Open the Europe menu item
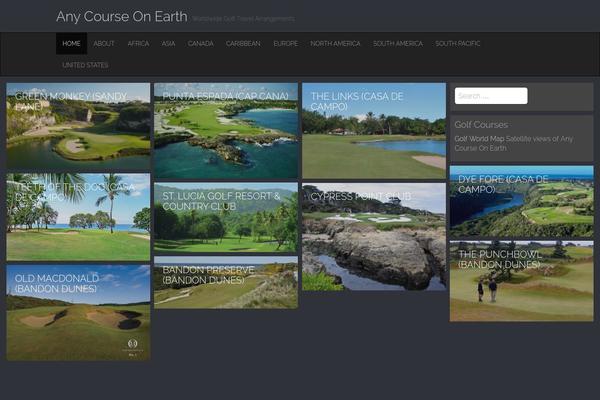The width and height of the screenshot is (600, 400). click(x=285, y=44)
